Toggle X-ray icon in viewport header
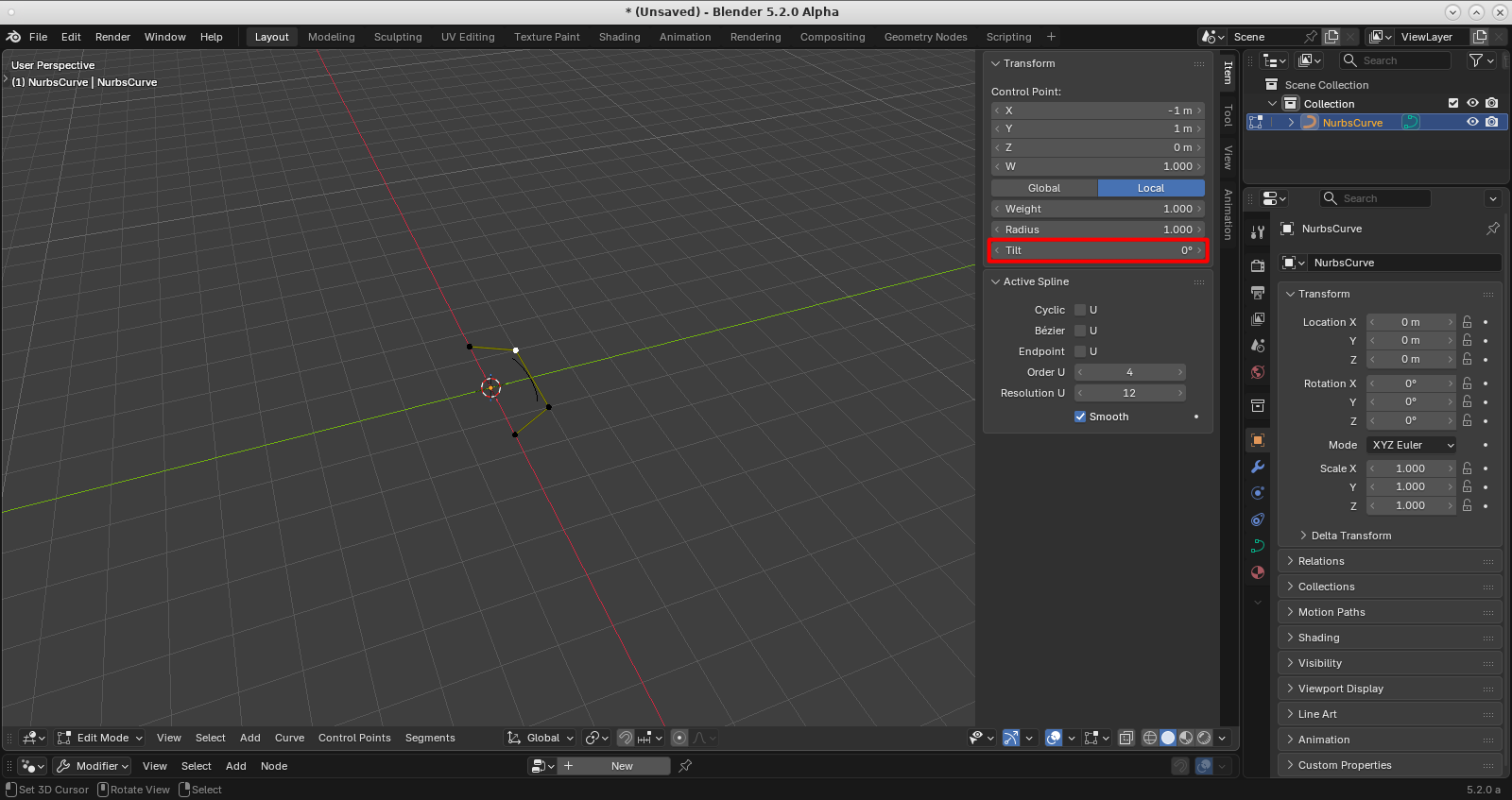This screenshot has width=1512, height=800. 1125,738
